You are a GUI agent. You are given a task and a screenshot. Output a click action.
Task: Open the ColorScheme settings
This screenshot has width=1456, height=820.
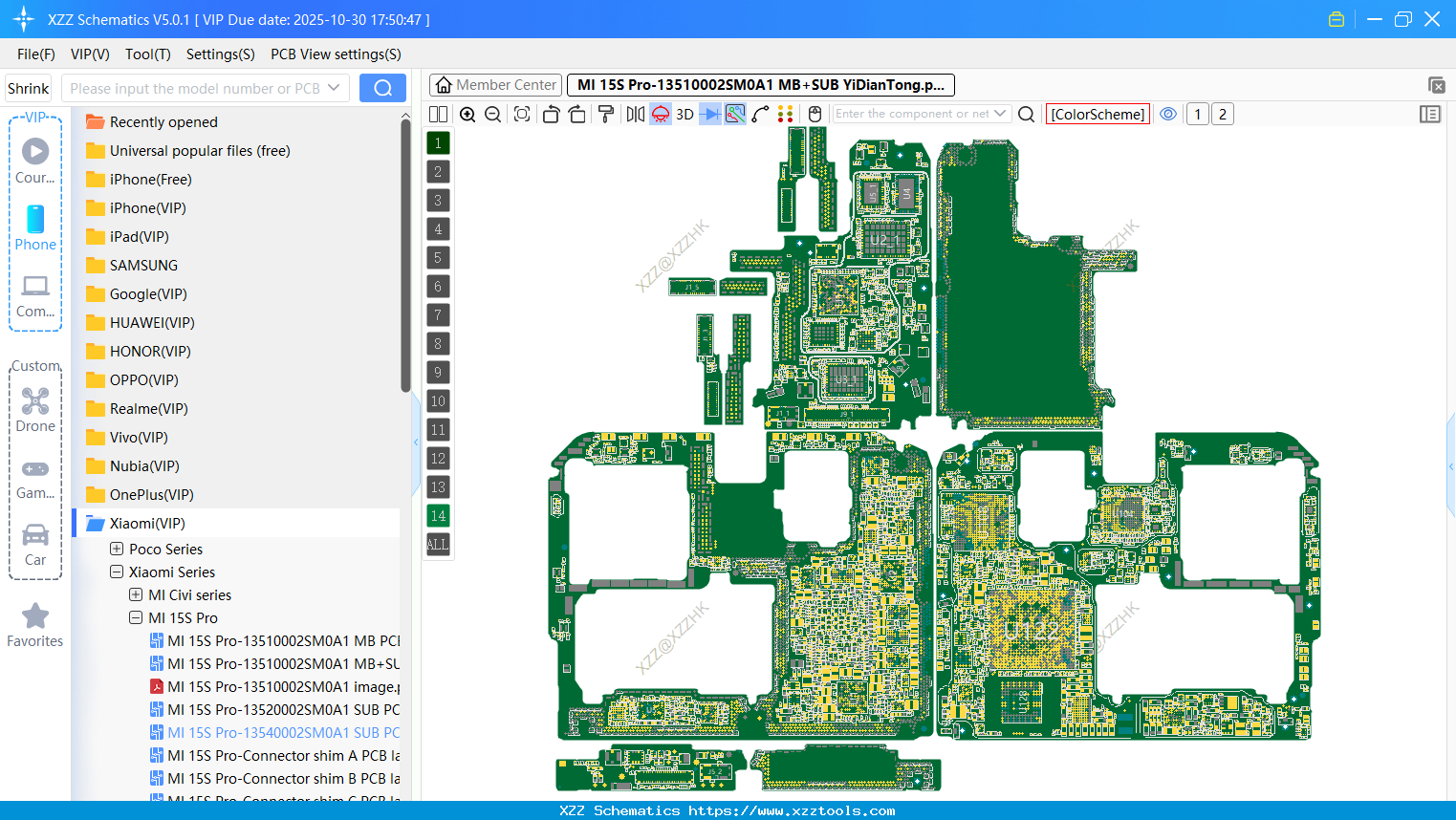(x=1097, y=114)
